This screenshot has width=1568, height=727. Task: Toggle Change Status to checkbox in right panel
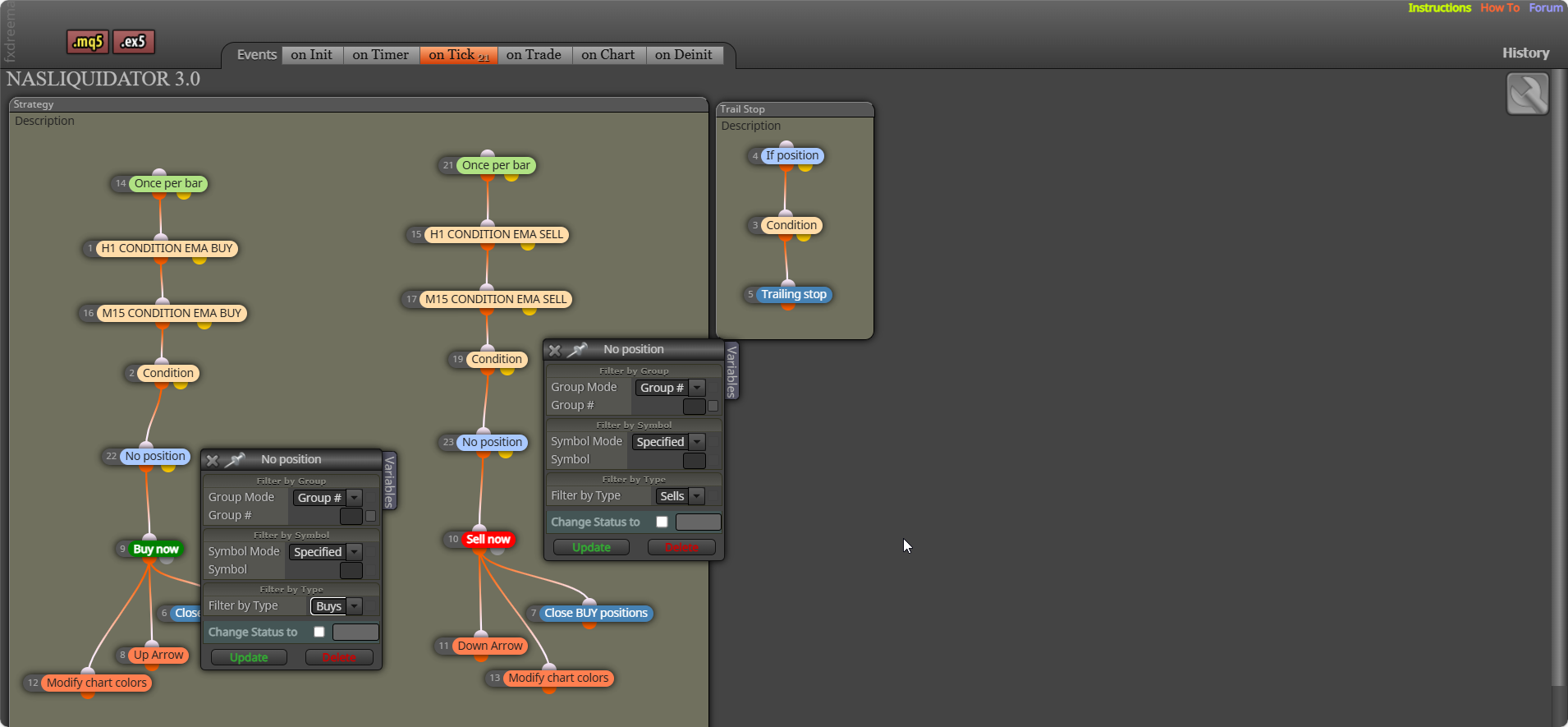[662, 522]
